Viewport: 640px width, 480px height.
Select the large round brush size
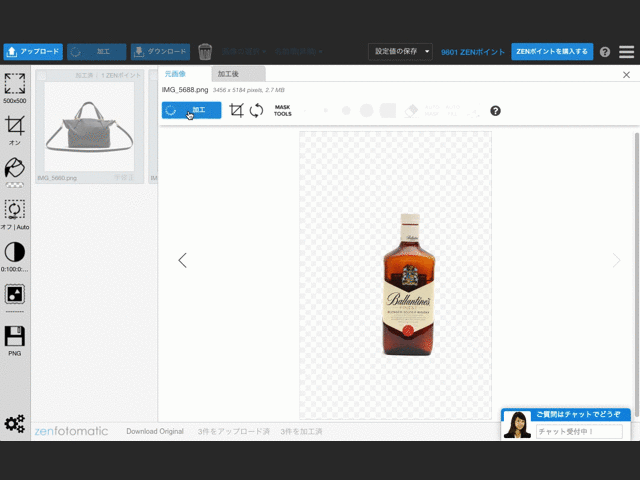(367, 110)
